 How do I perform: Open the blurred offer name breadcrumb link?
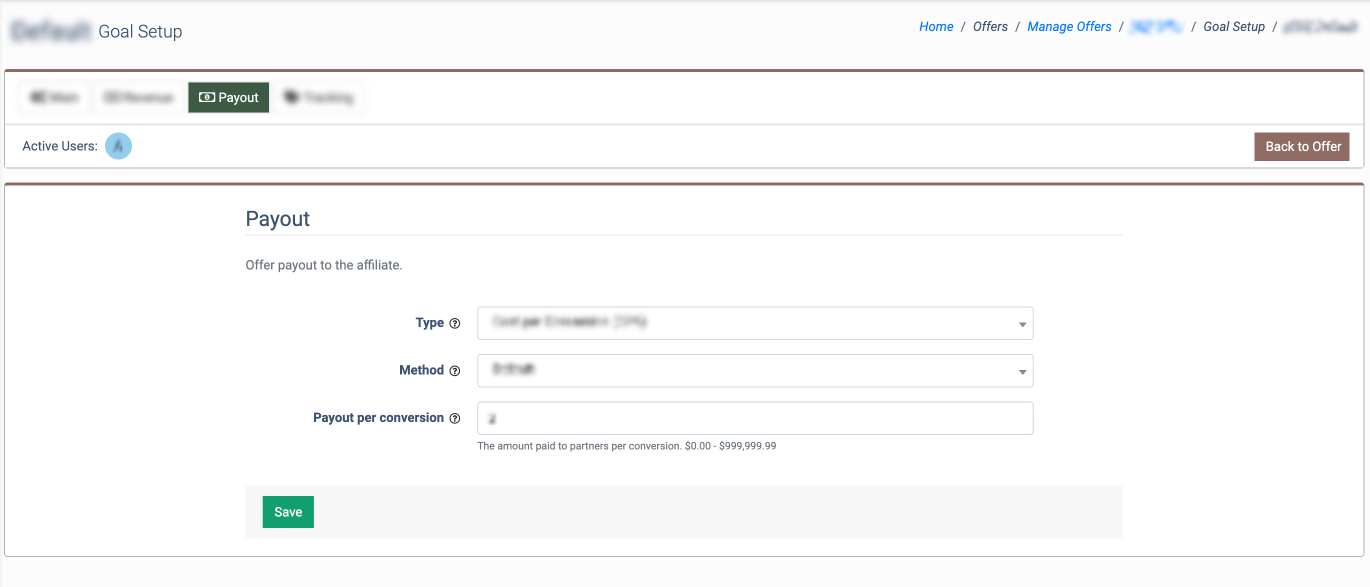[1157, 27]
